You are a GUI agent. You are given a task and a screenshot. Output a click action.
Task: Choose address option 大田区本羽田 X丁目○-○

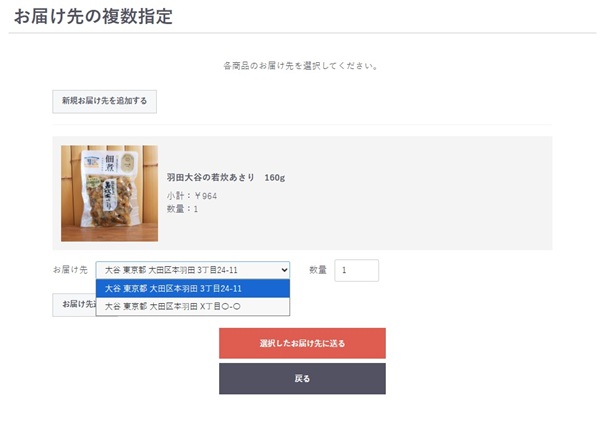tap(192, 306)
